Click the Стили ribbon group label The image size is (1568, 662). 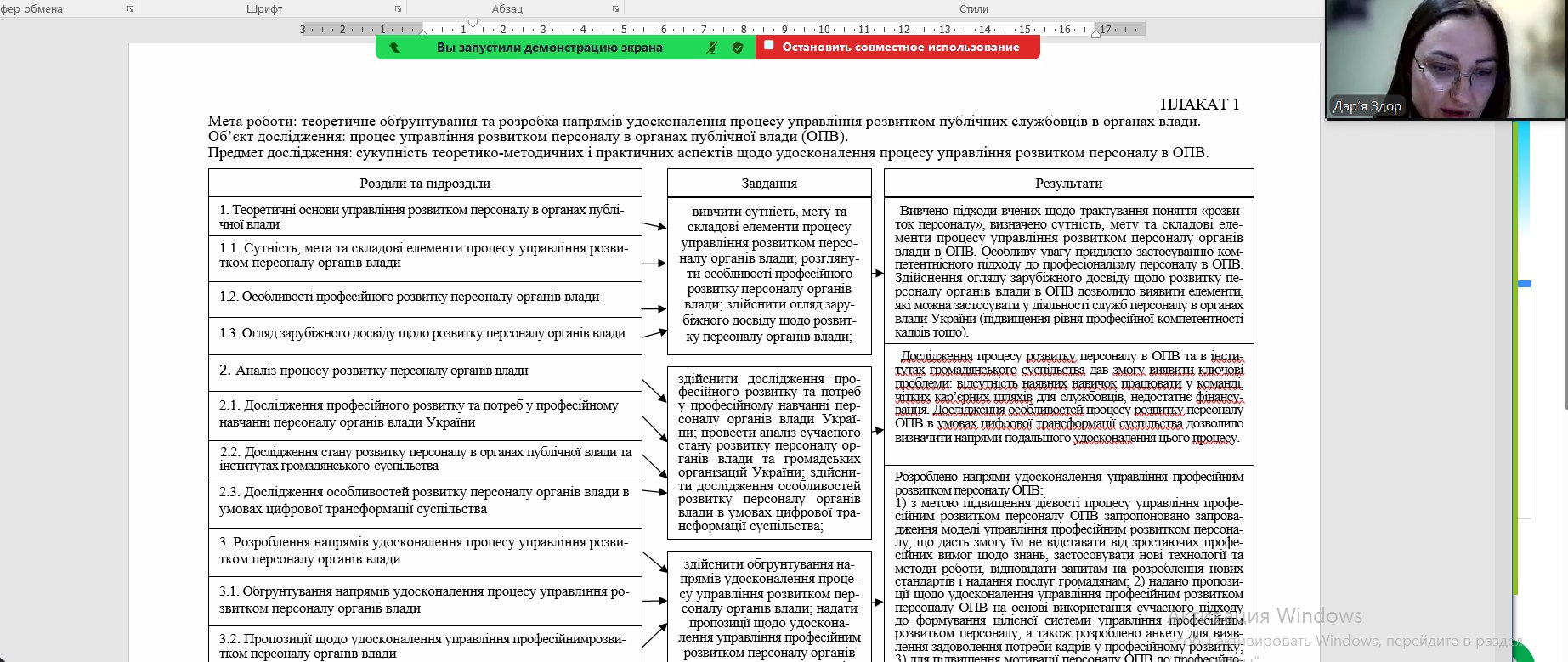[x=973, y=9]
